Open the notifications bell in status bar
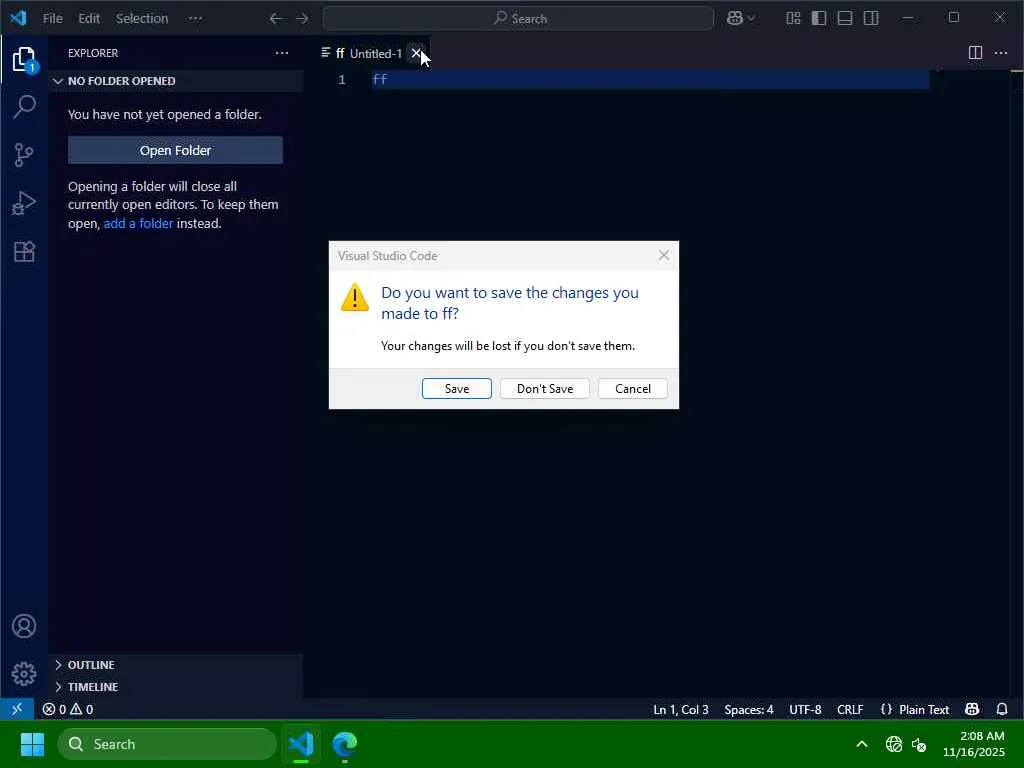1024x768 pixels. tap(1002, 709)
